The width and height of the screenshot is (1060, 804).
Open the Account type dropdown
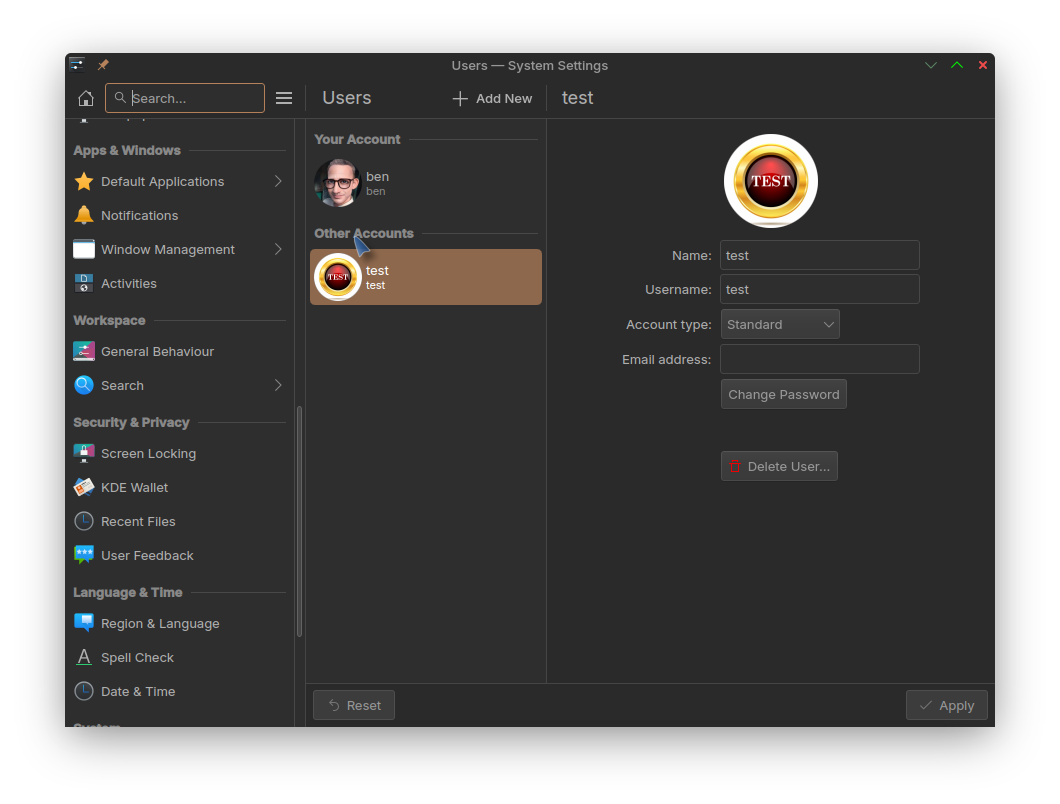click(x=780, y=325)
